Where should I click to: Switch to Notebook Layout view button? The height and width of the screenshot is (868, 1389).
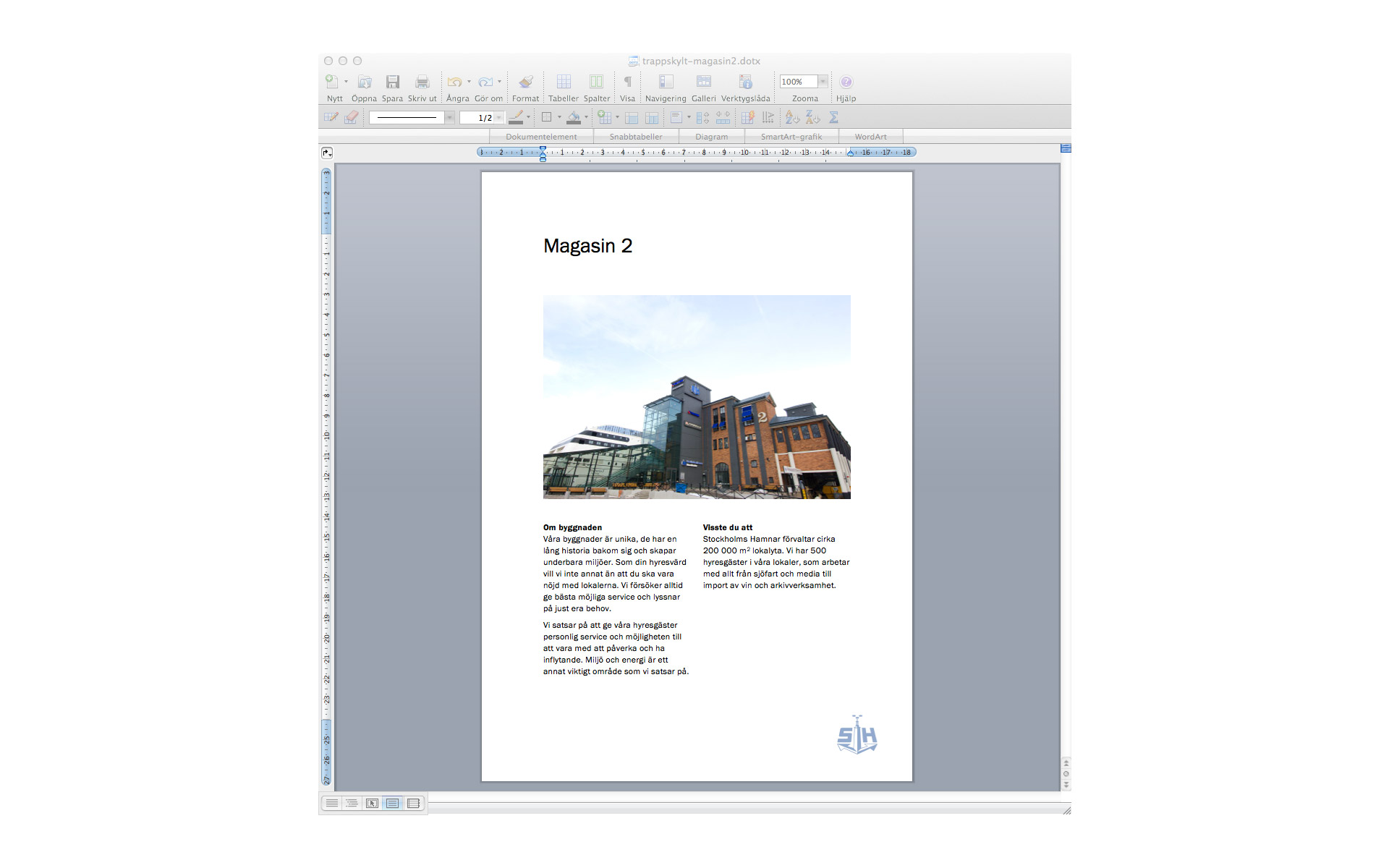click(413, 803)
